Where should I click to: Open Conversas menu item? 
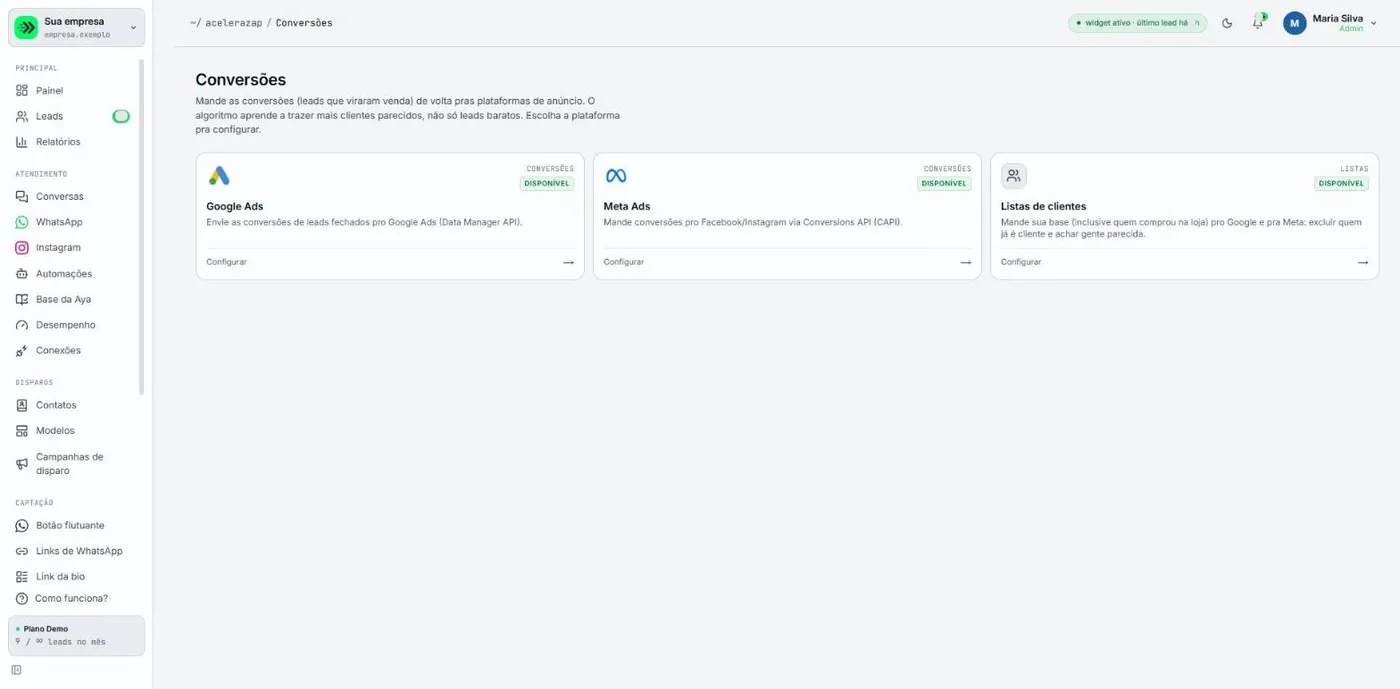60,197
